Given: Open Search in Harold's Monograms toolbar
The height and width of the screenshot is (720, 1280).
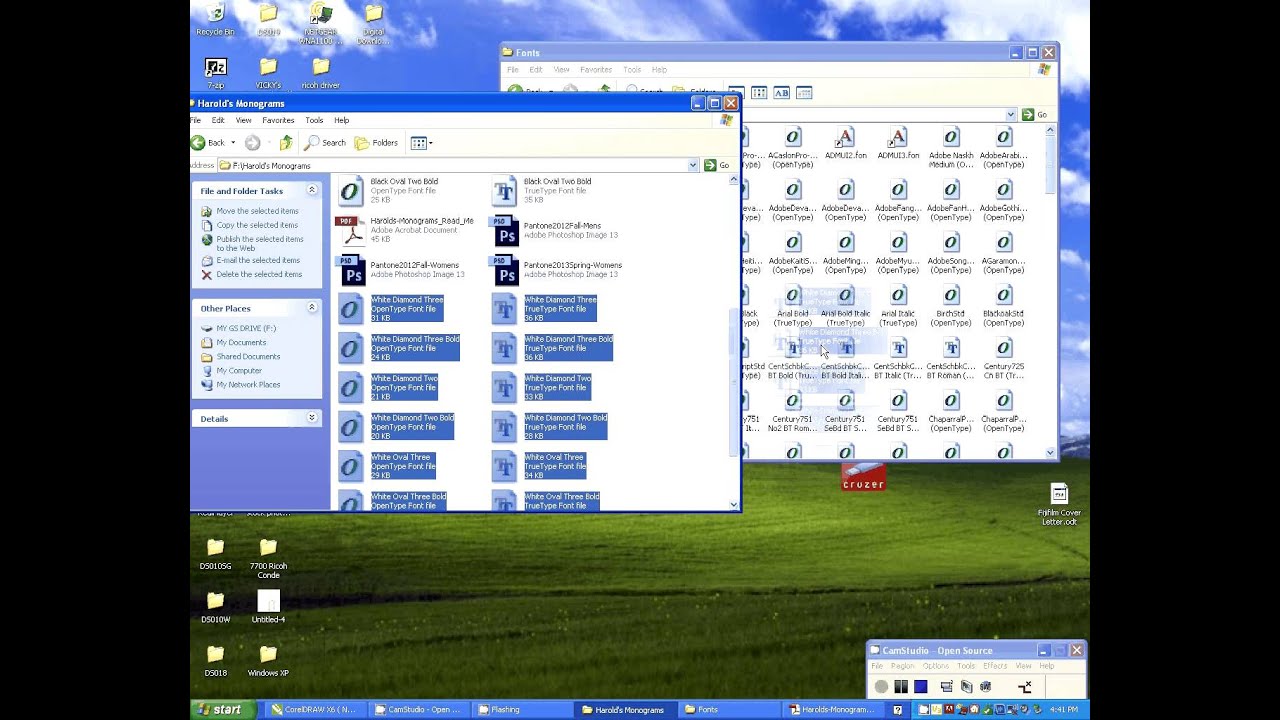Looking at the screenshot, I should [x=326, y=143].
